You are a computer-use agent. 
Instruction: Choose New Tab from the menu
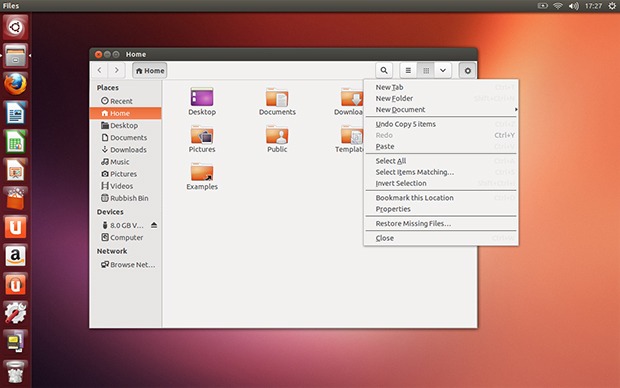point(441,87)
